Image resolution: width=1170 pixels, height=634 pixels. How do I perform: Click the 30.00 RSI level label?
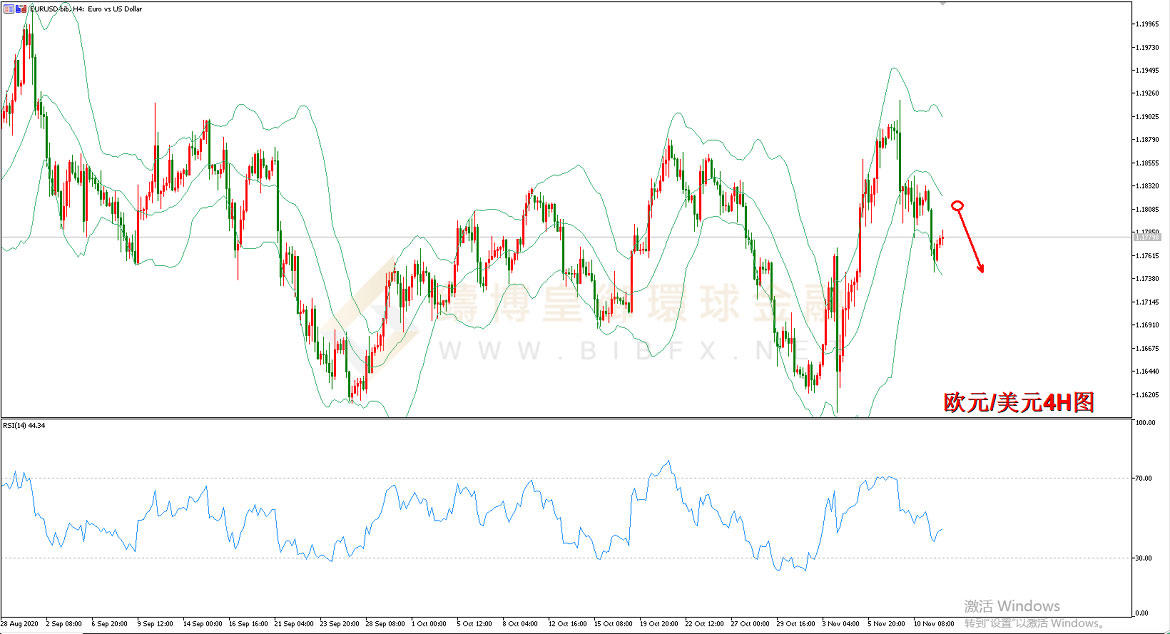click(1144, 558)
